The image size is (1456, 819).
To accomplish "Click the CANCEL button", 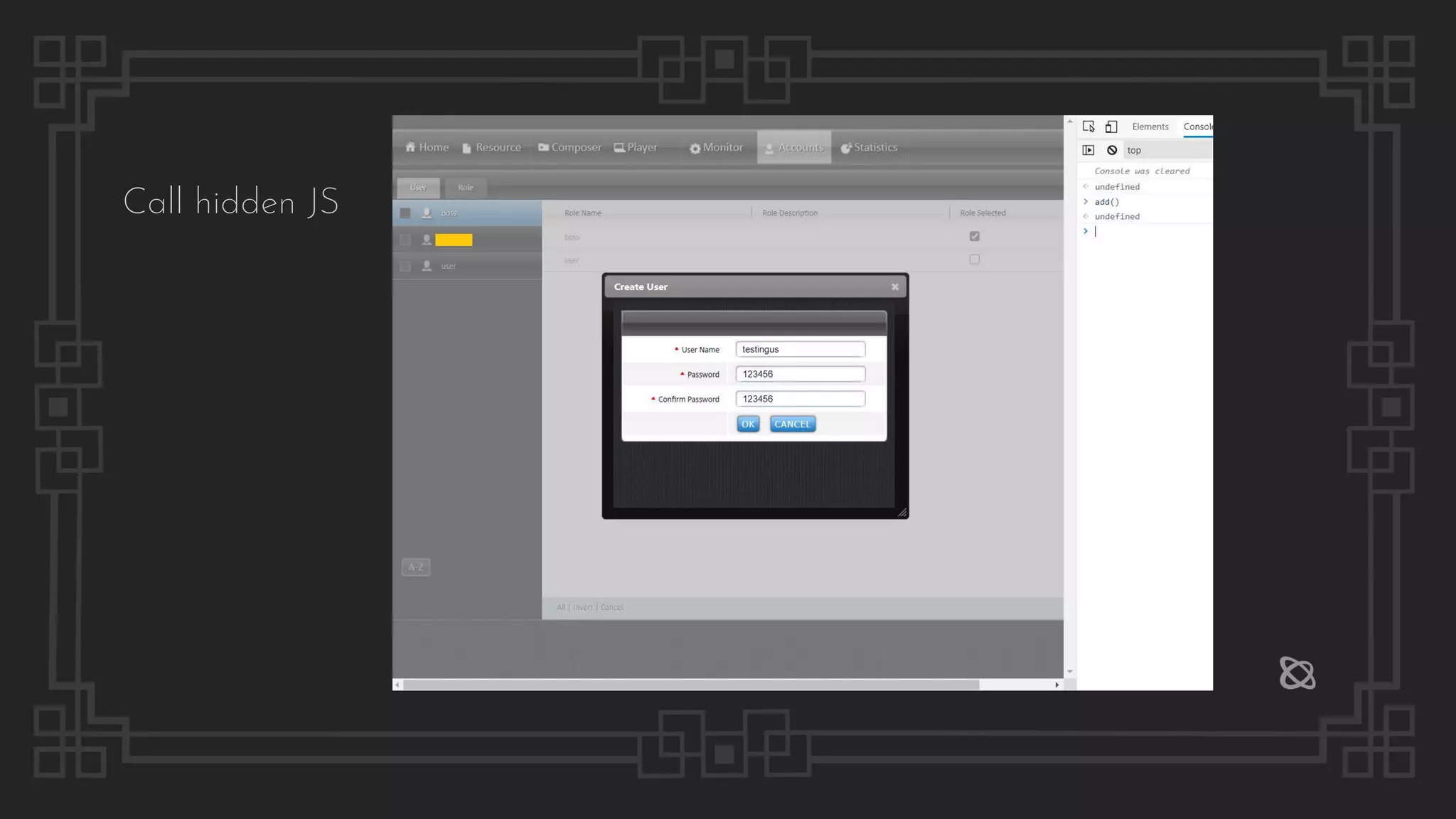I will (x=792, y=424).
